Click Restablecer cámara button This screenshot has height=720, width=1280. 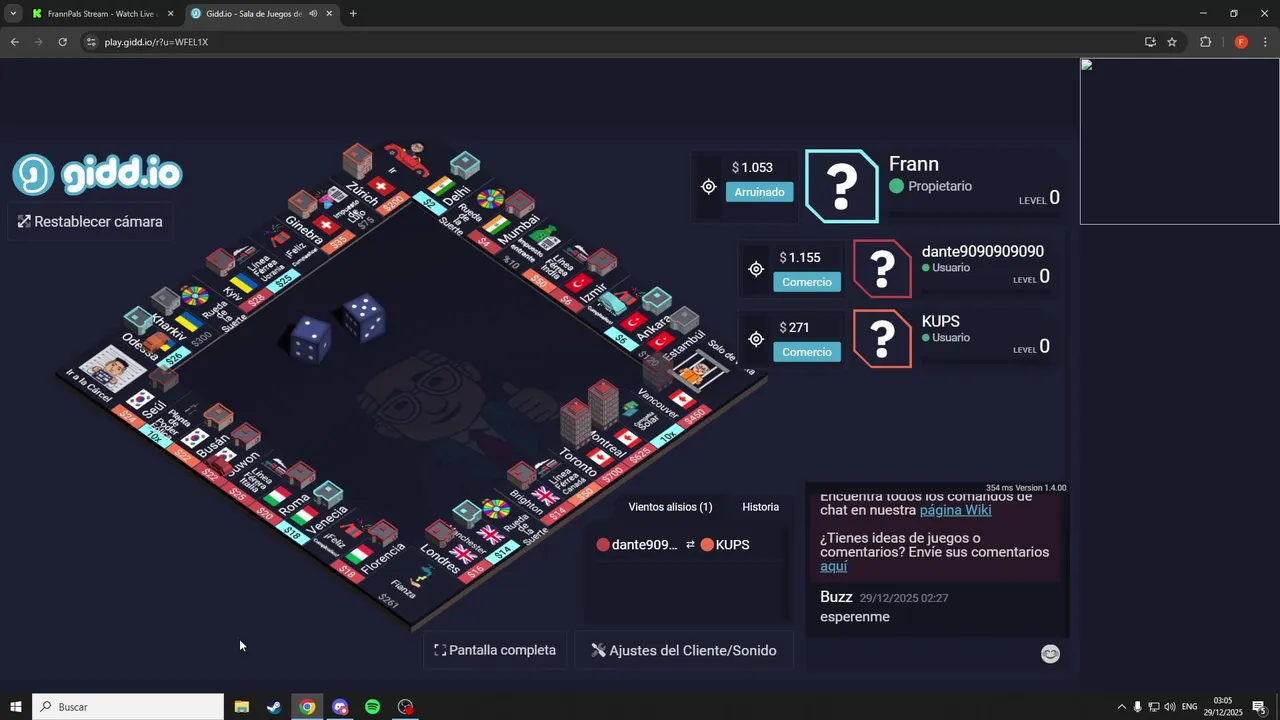(90, 222)
